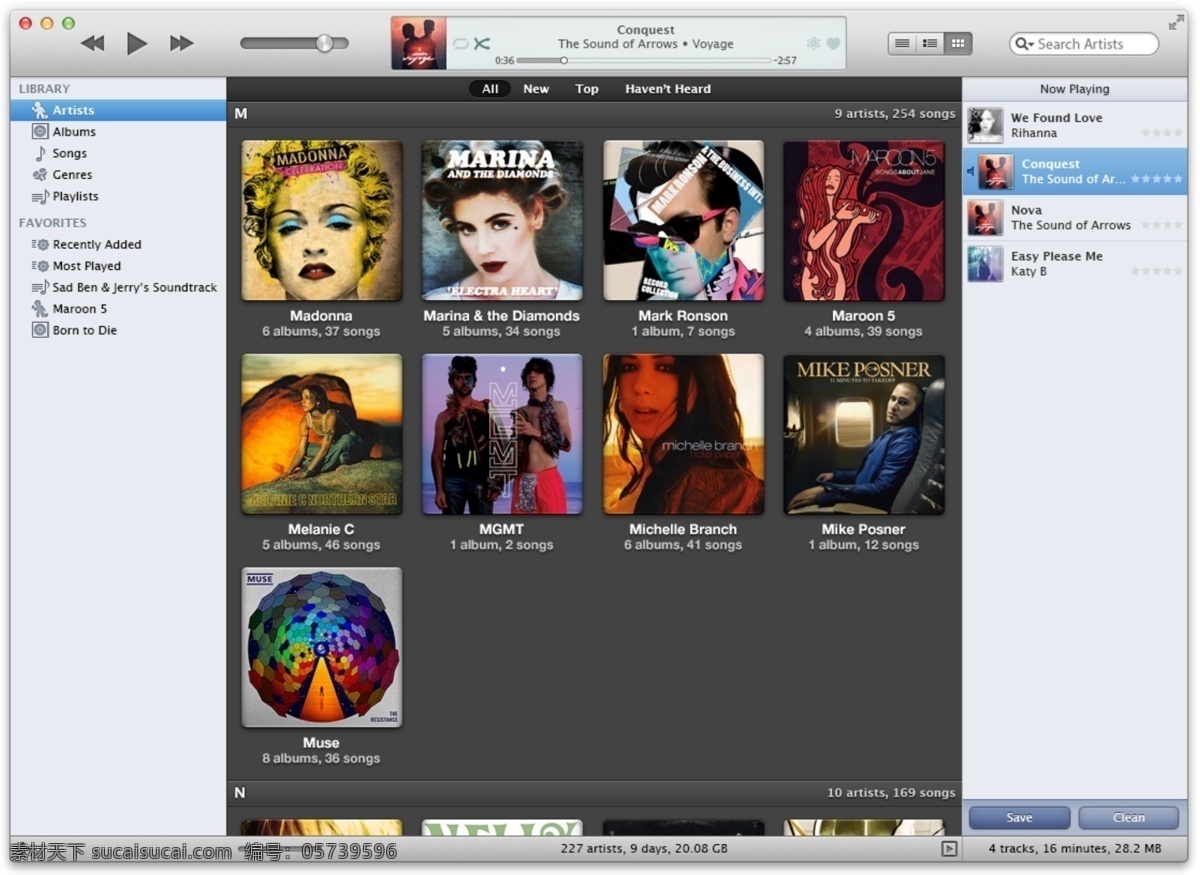Open the Marina & the Diamonds cover
This screenshot has width=1200, height=875.
tap(502, 220)
